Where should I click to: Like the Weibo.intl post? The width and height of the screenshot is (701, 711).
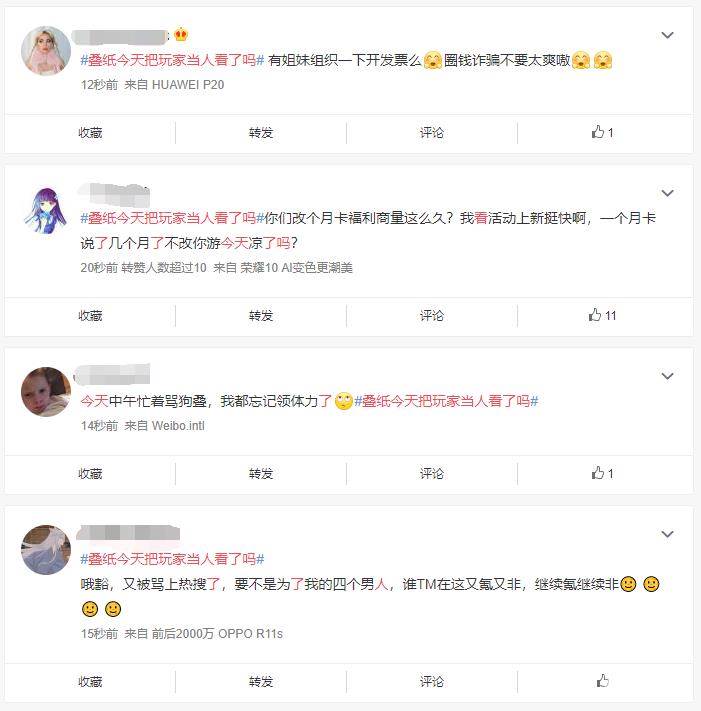point(602,473)
